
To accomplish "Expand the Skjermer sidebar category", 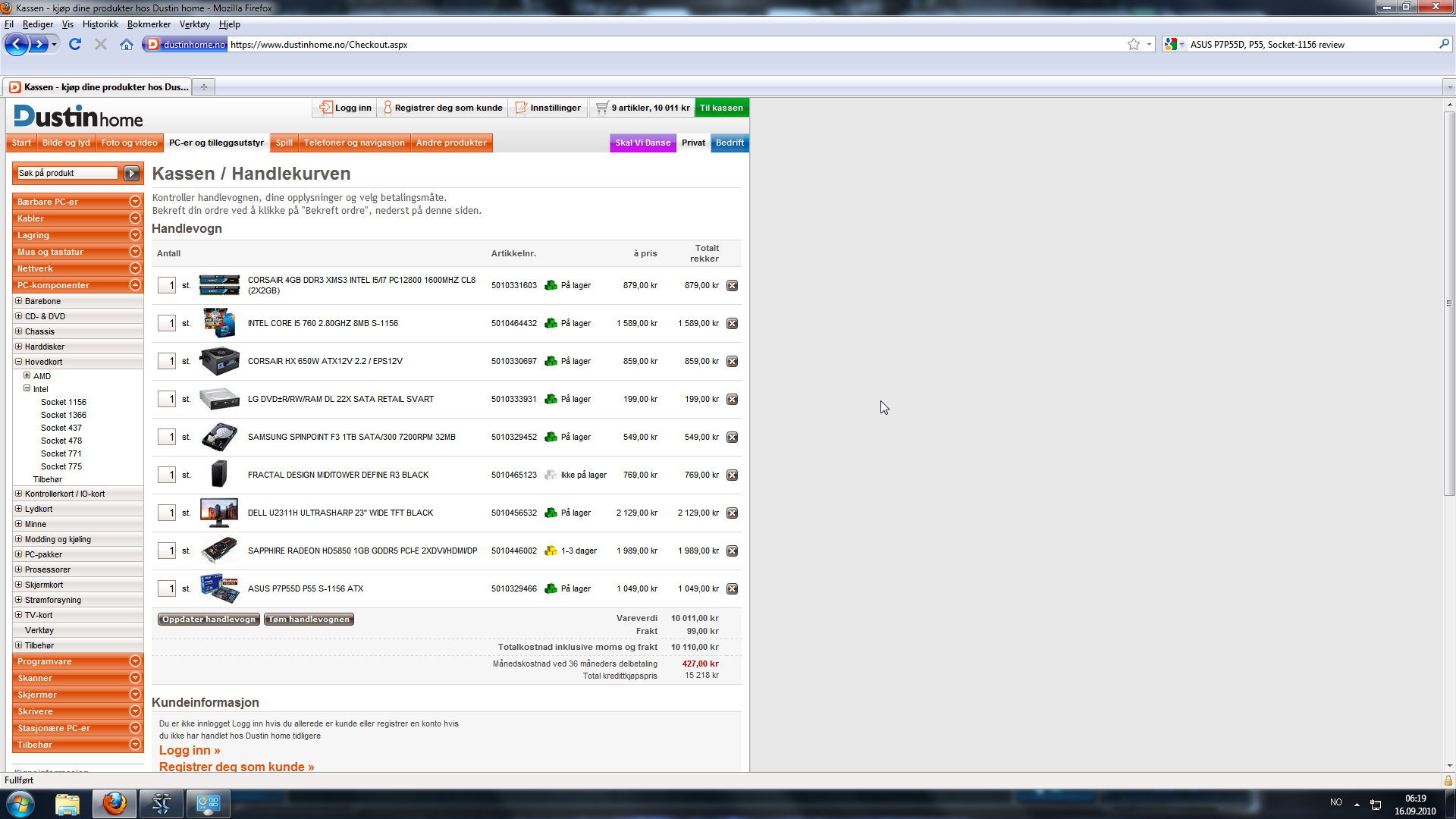I will [135, 695].
